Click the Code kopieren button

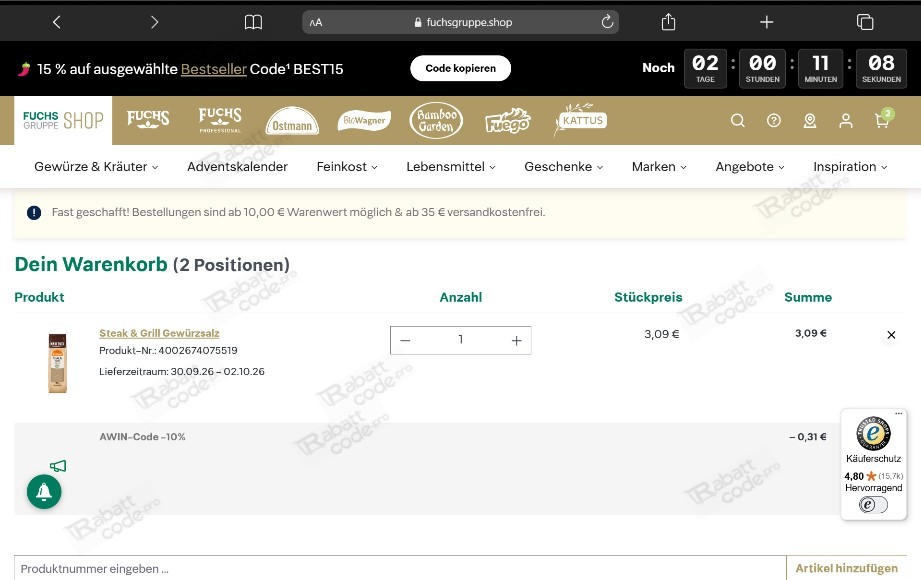[460, 68]
